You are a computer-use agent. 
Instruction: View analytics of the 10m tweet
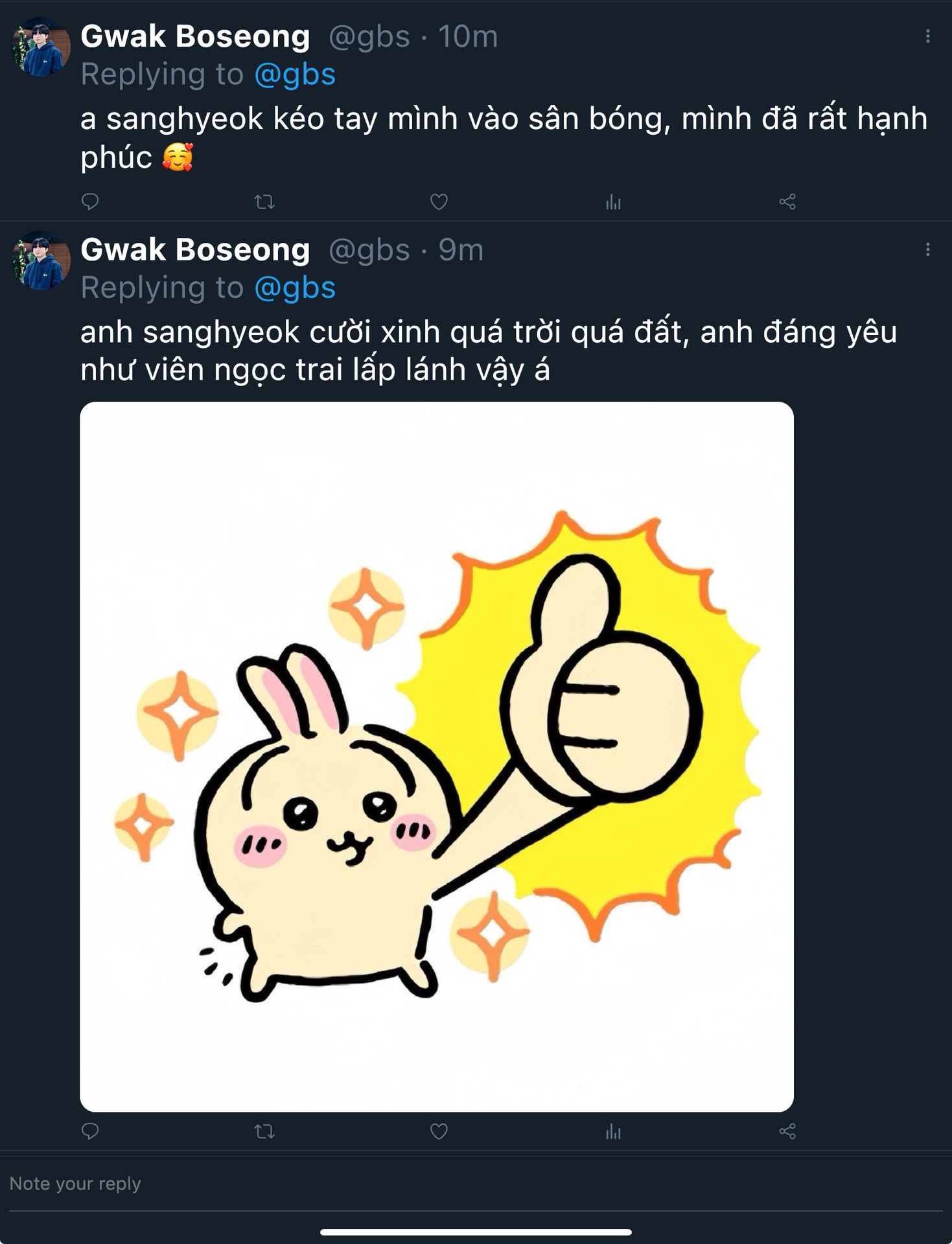[x=613, y=202]
